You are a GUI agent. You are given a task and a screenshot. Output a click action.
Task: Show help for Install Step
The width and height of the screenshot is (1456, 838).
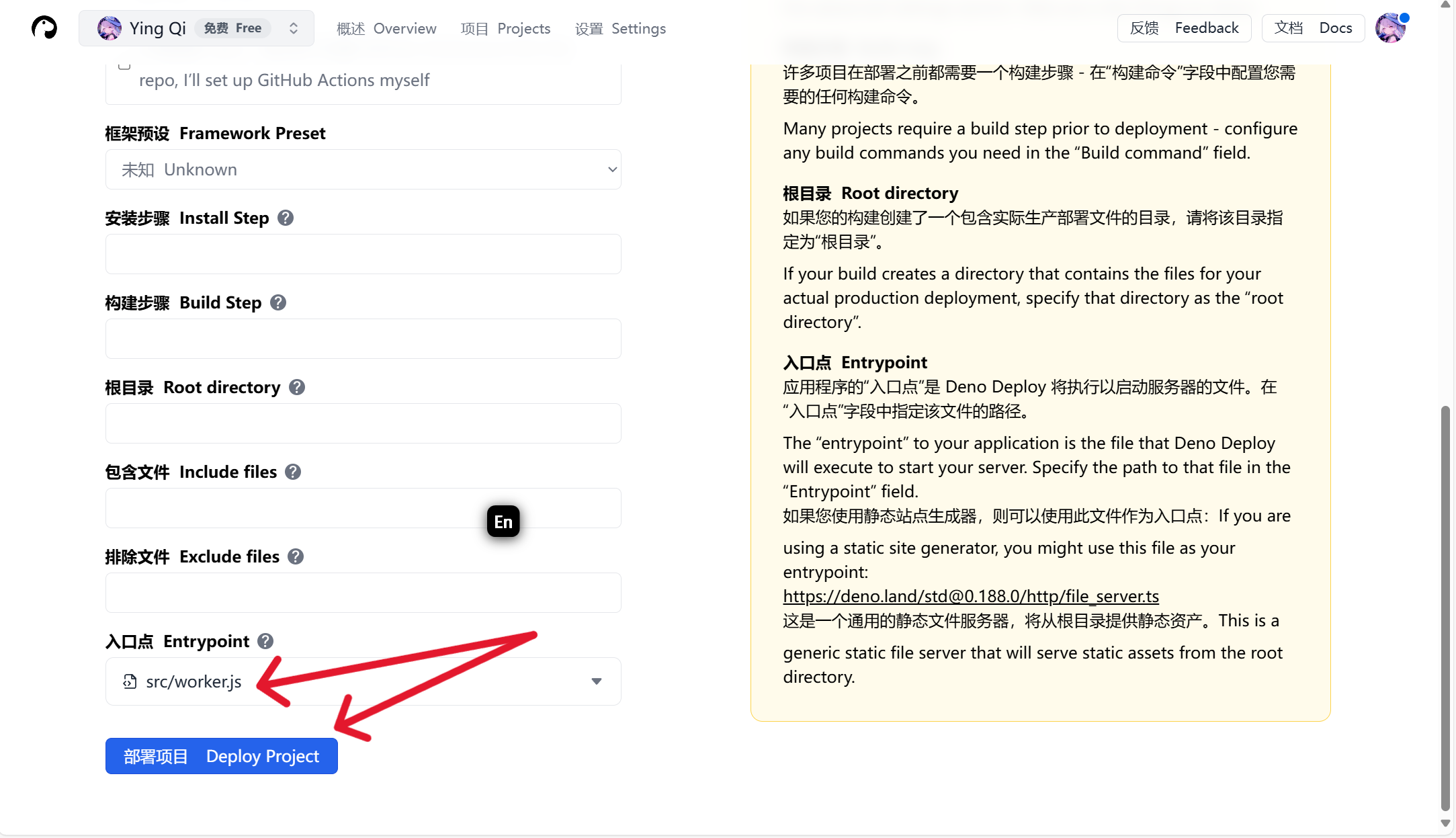pos(286,218)
